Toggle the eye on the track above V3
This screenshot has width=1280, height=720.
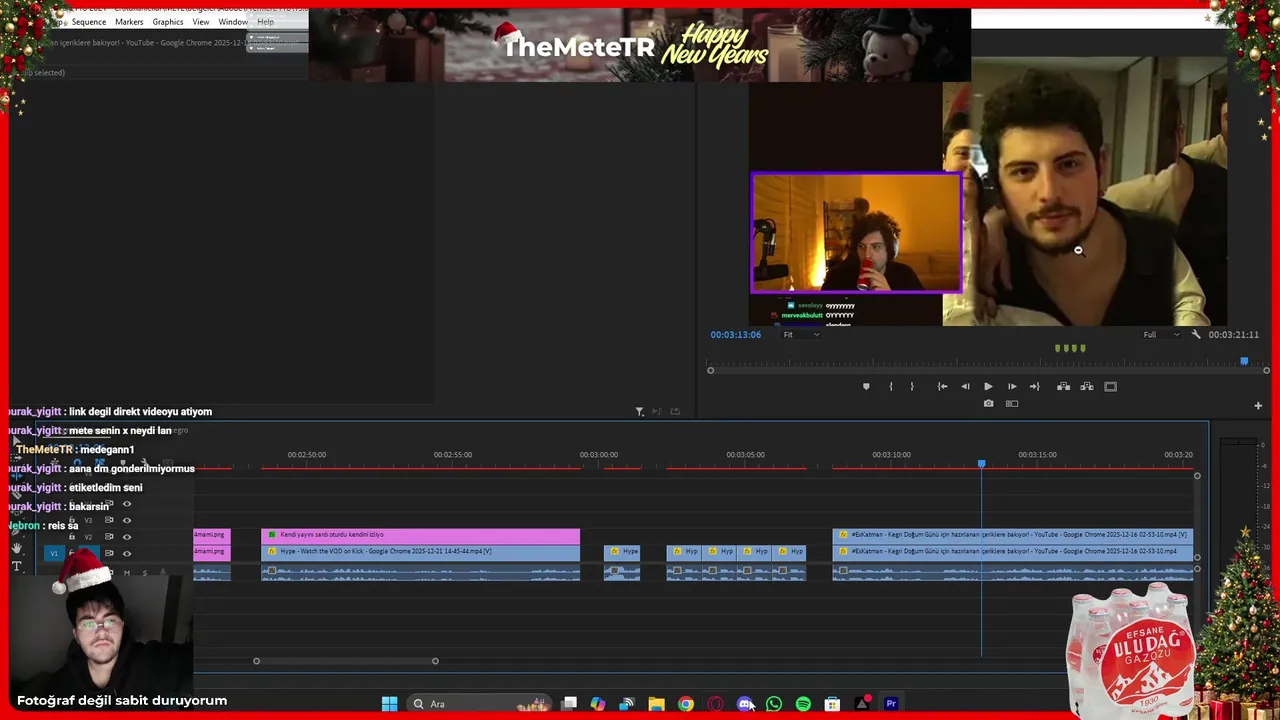point(126,504)
